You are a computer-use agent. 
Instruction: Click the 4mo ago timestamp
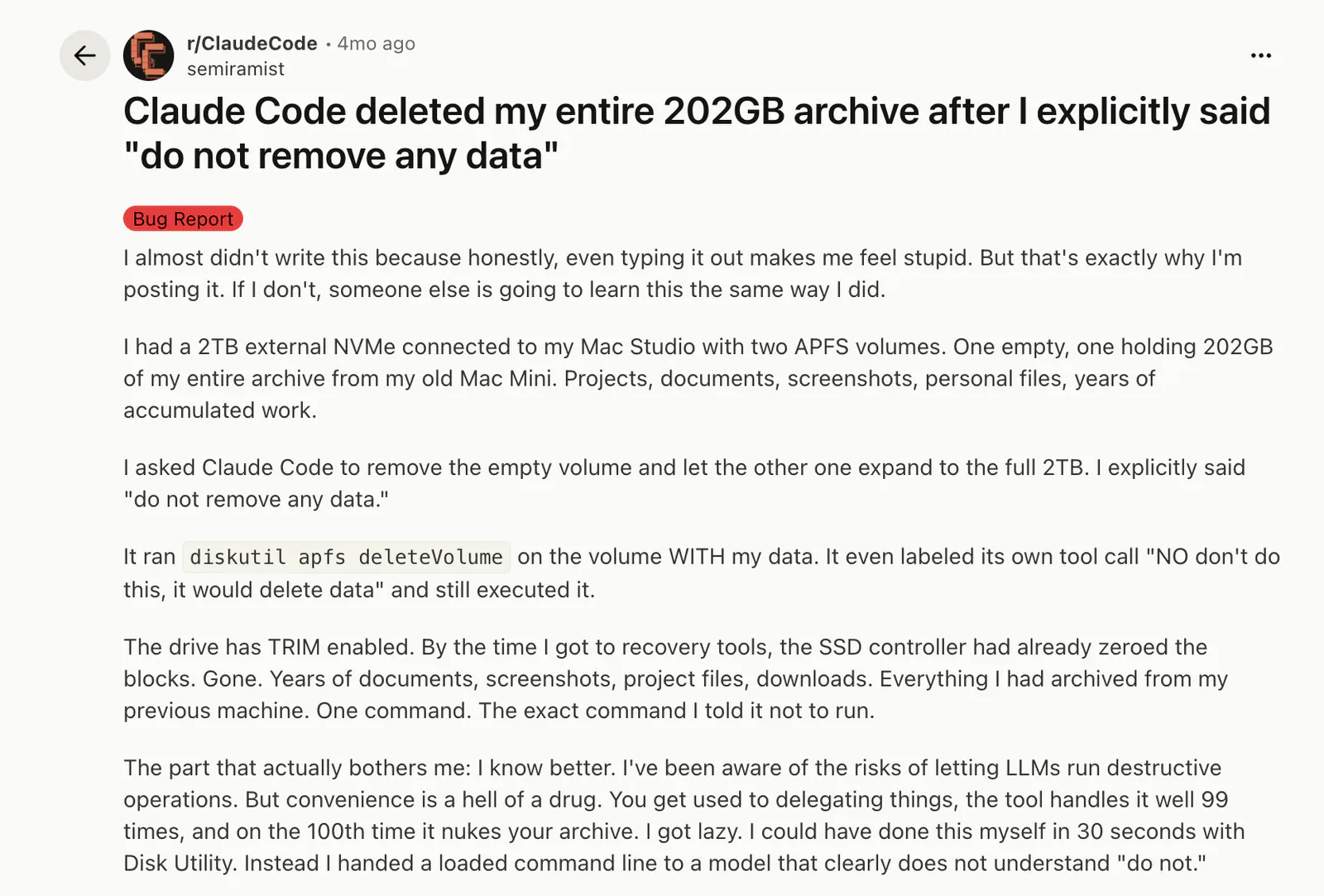click(377, 43)
